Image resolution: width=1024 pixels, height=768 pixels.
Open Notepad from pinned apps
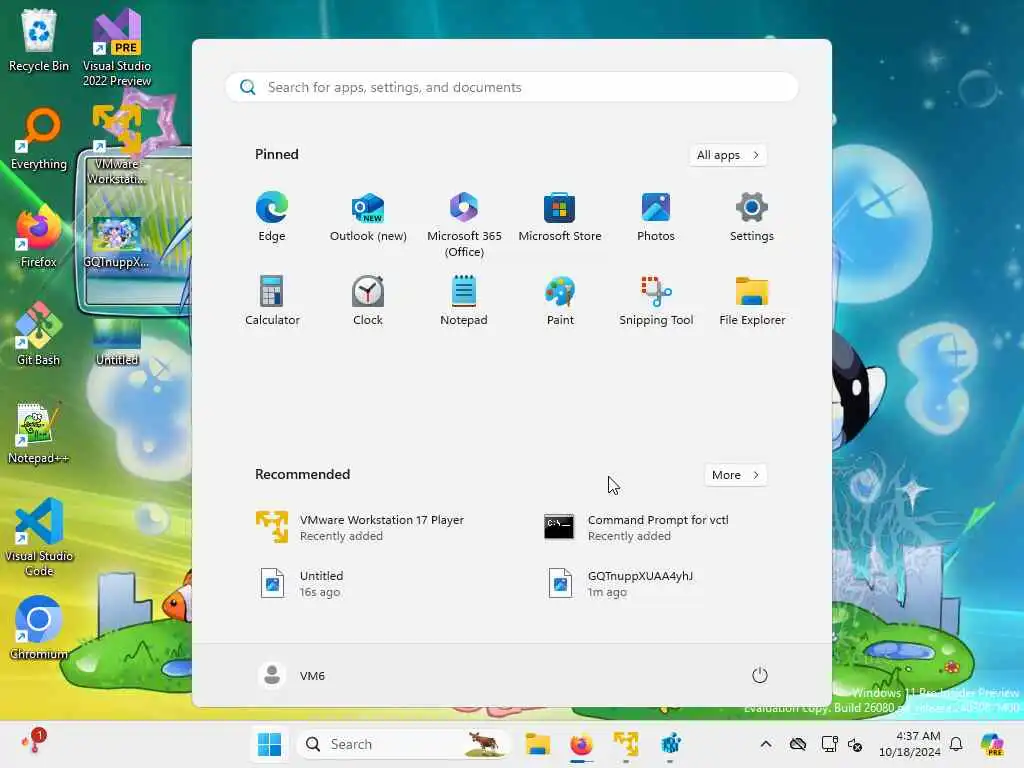coord(464,301)
